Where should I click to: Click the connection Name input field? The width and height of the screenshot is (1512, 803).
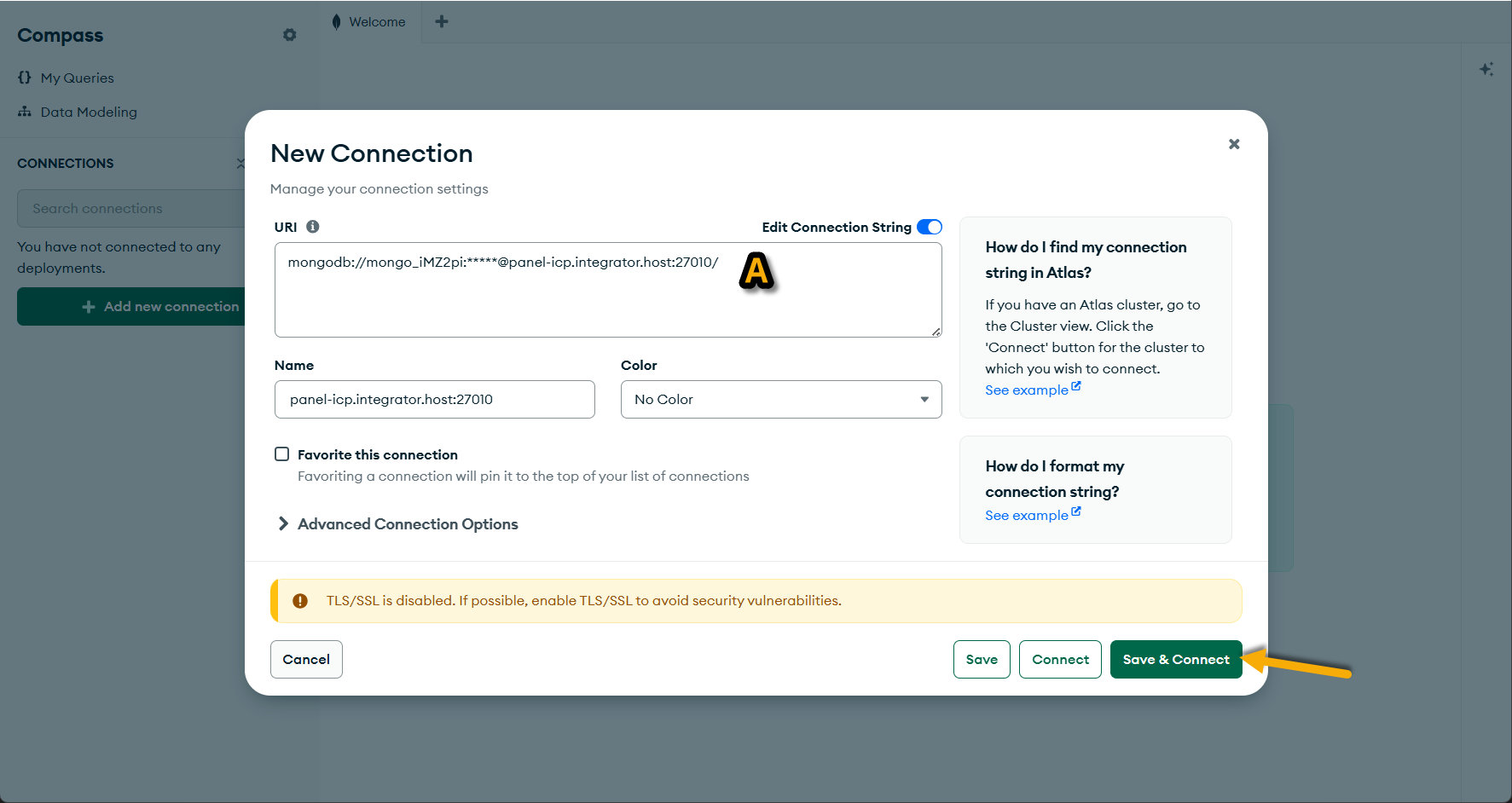pos(435,400)
